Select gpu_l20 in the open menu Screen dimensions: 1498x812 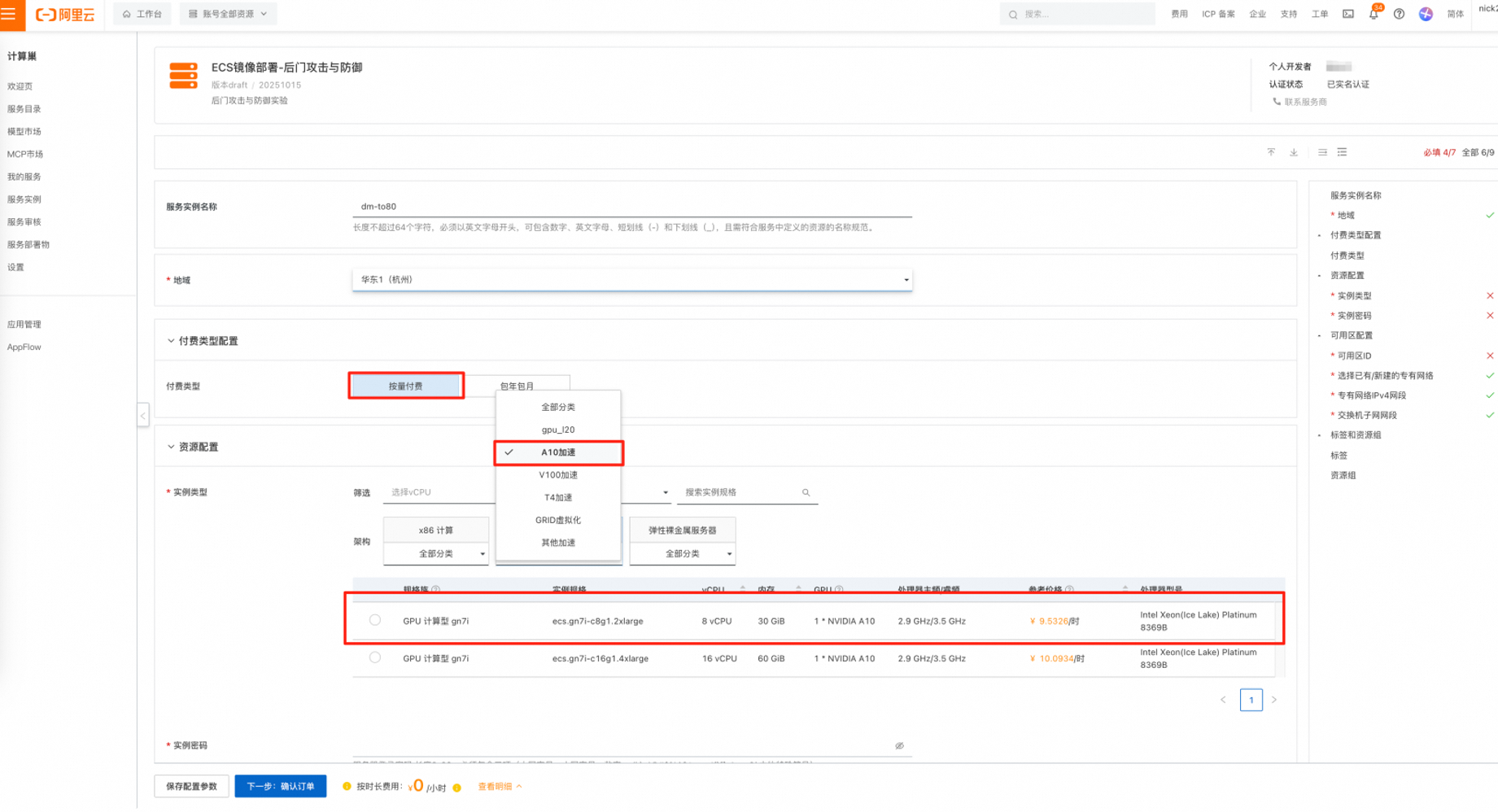coord(558,430)
